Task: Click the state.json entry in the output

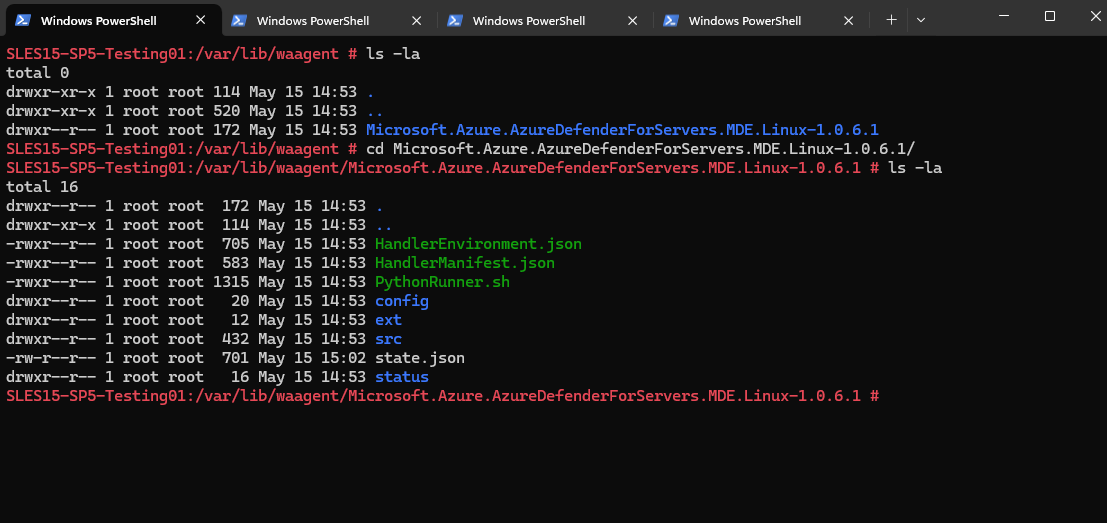Action: pos(420,358)
